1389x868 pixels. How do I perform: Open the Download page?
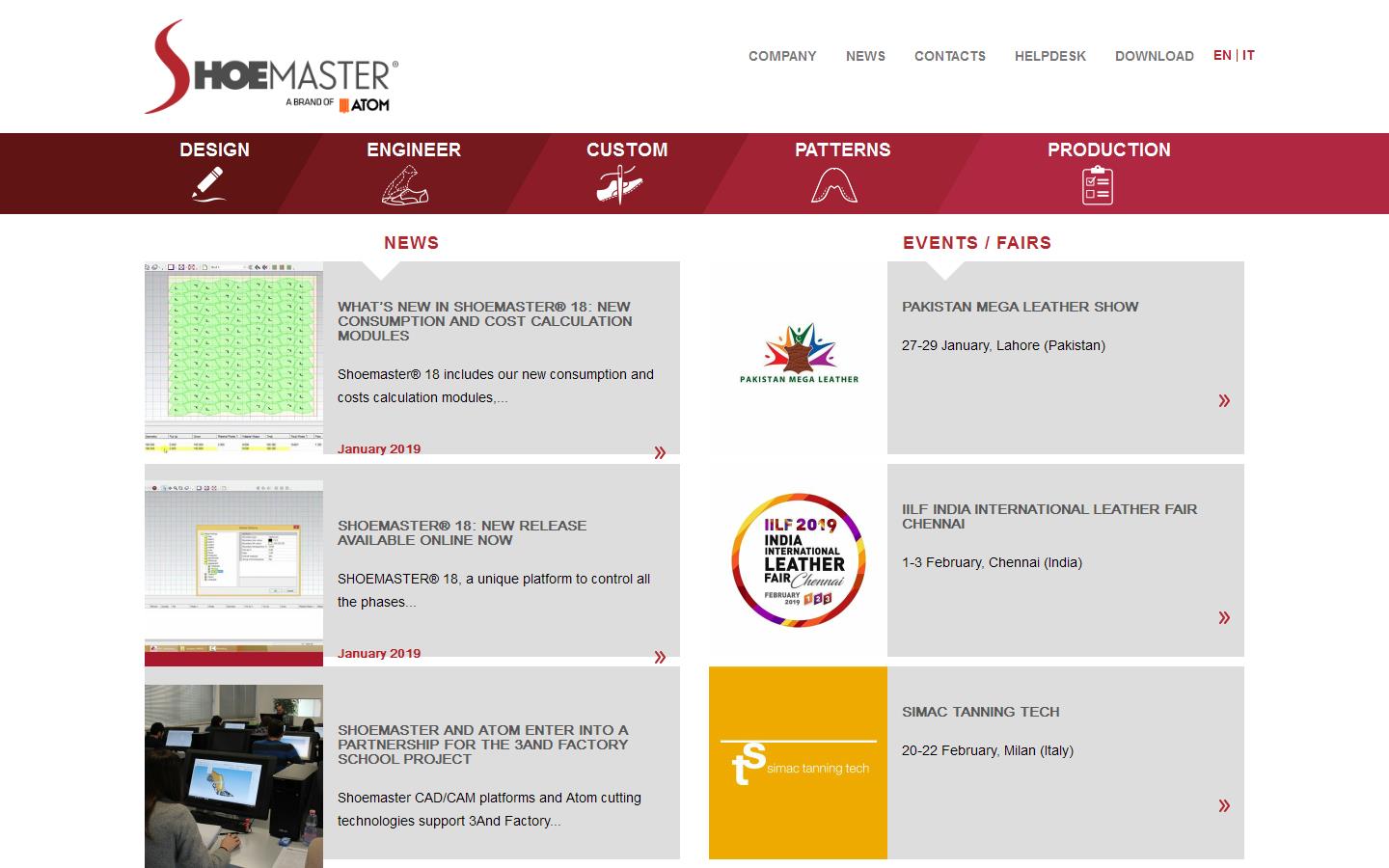[x=1155, y=56]
